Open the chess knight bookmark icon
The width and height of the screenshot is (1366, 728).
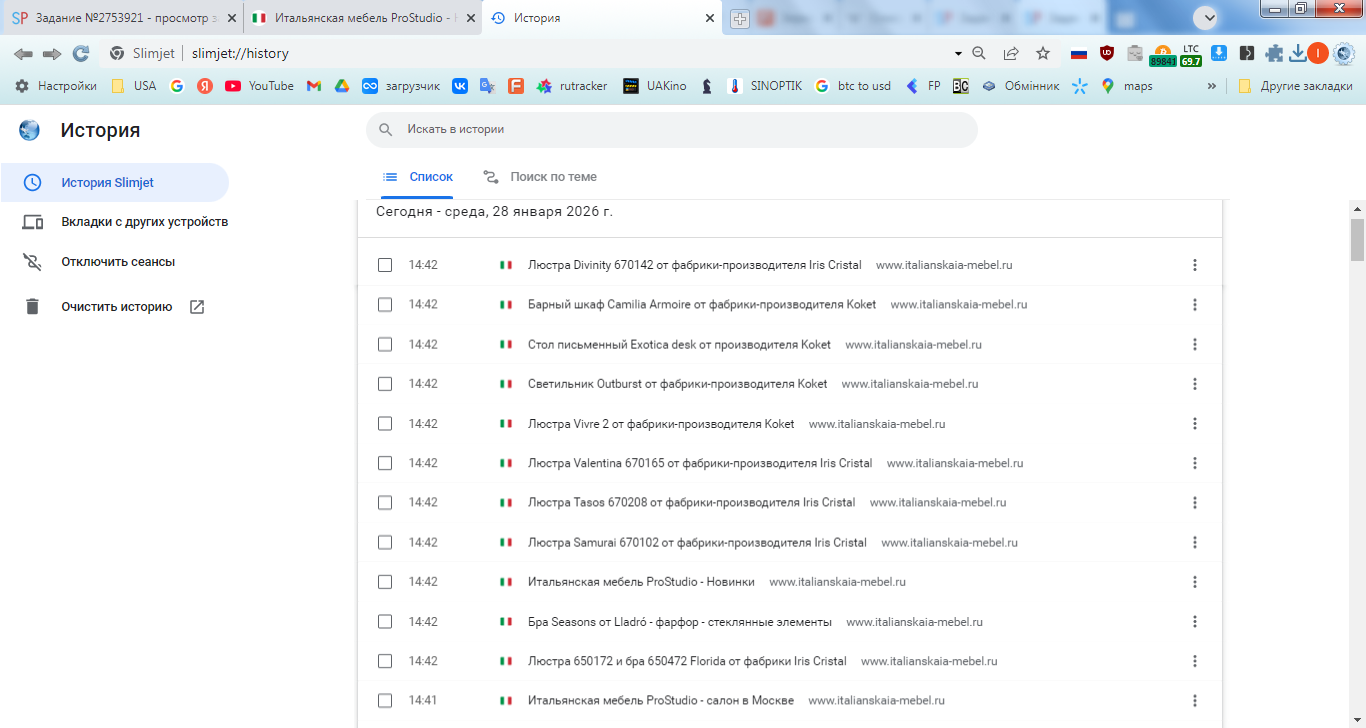(707, 86)
